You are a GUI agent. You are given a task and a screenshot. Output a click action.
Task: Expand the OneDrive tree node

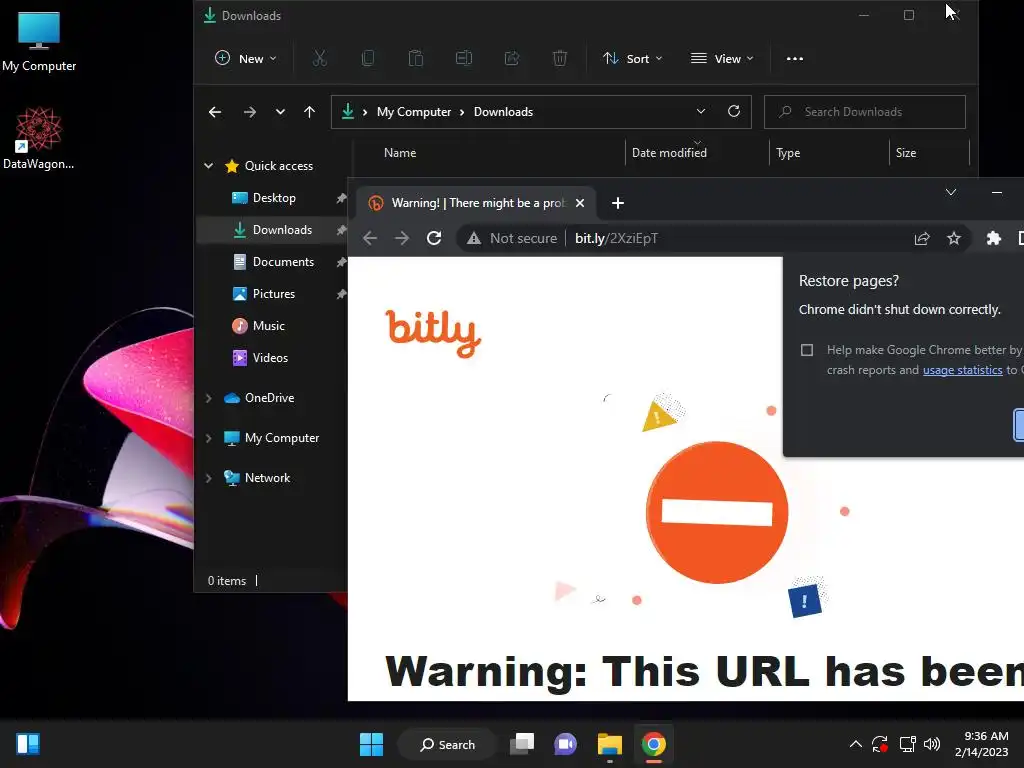[x=208, y=398]
